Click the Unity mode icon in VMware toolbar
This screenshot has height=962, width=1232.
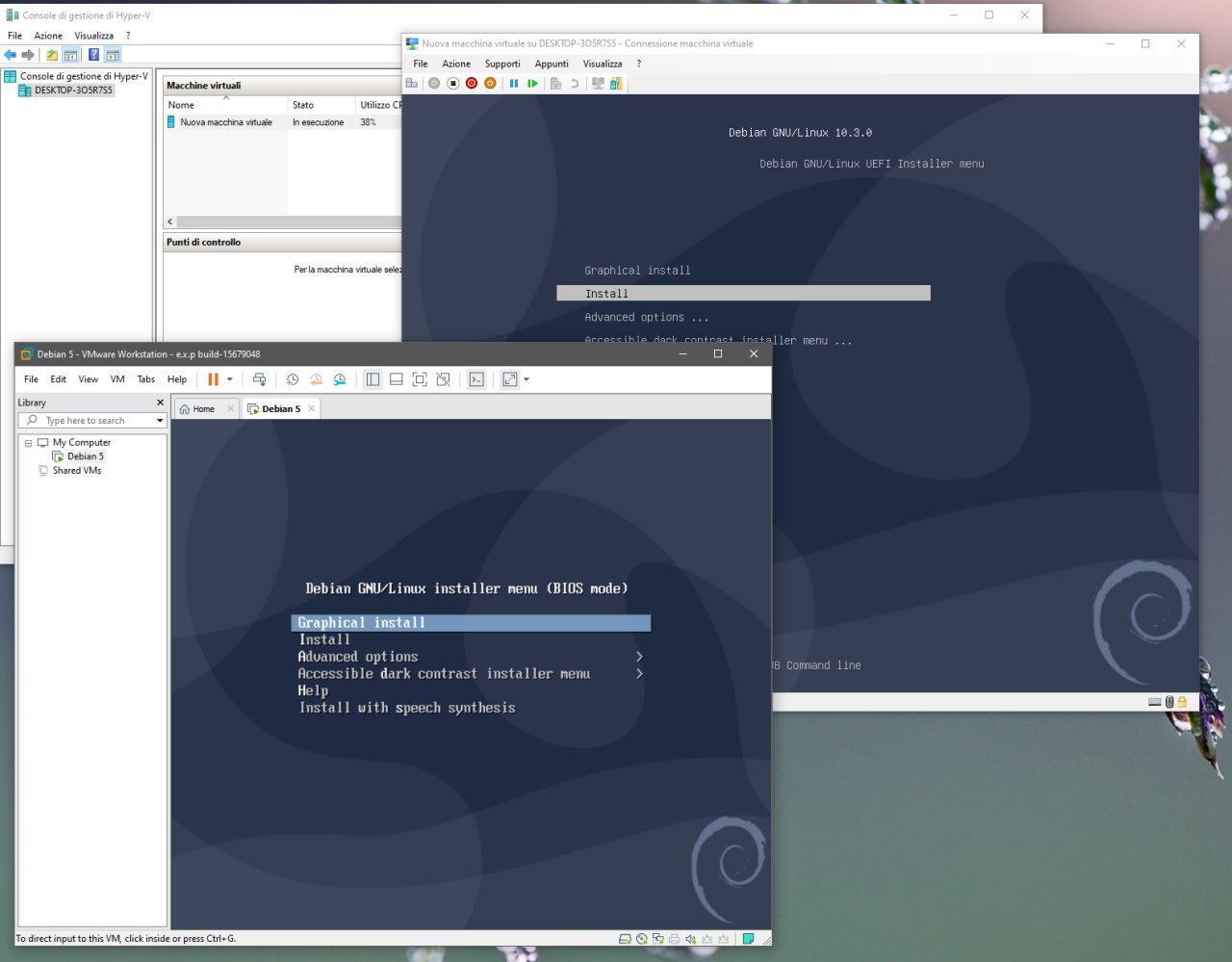pos(443,379)
